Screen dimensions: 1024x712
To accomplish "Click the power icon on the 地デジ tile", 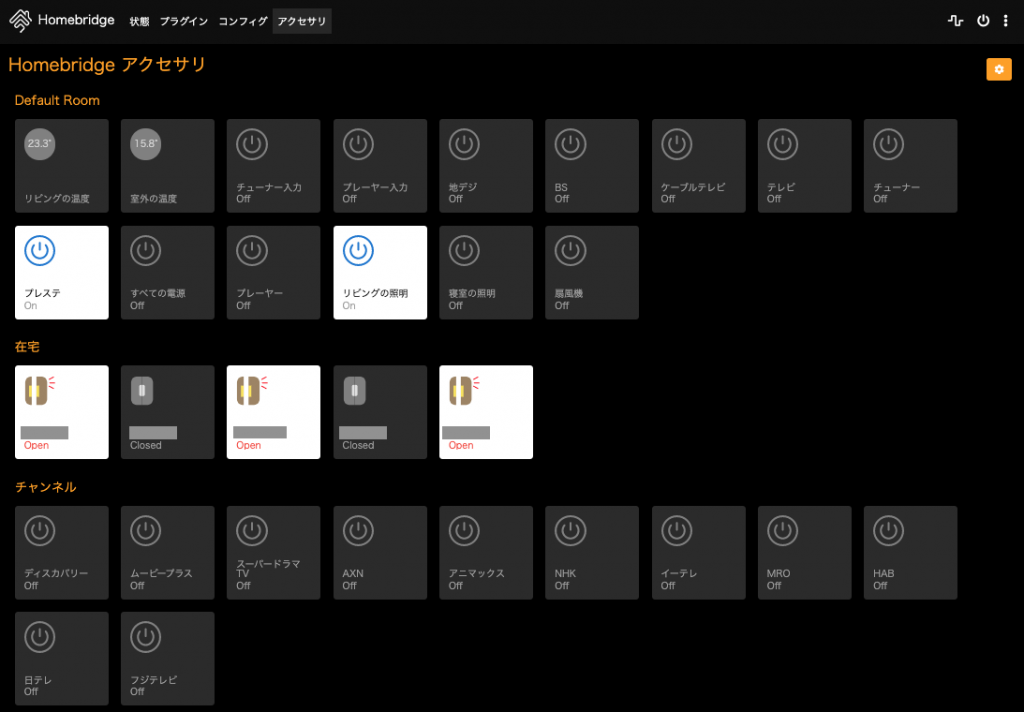I will pyautogui.click(x=464, y=144).
